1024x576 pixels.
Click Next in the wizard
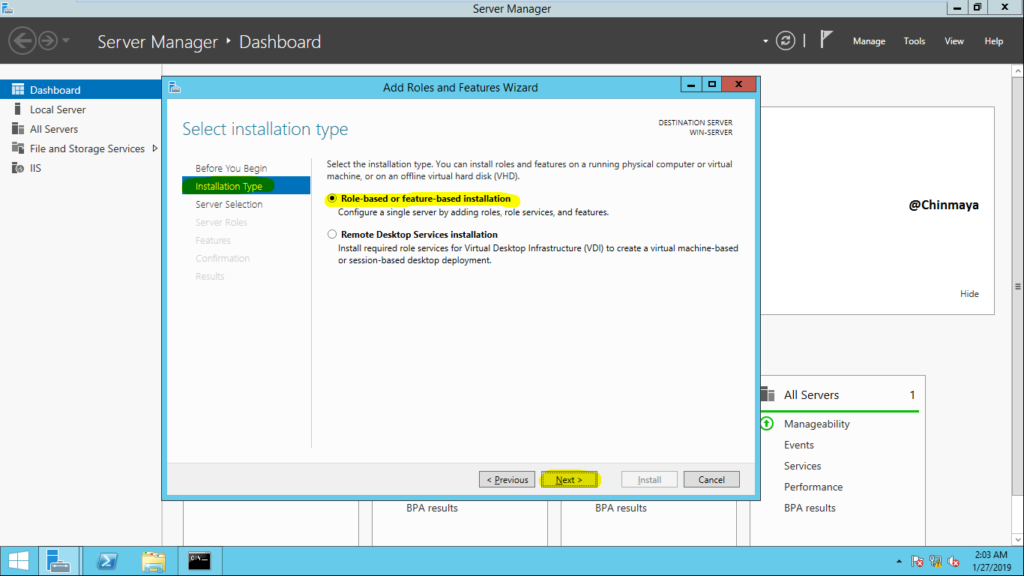(x=569, y=479)
